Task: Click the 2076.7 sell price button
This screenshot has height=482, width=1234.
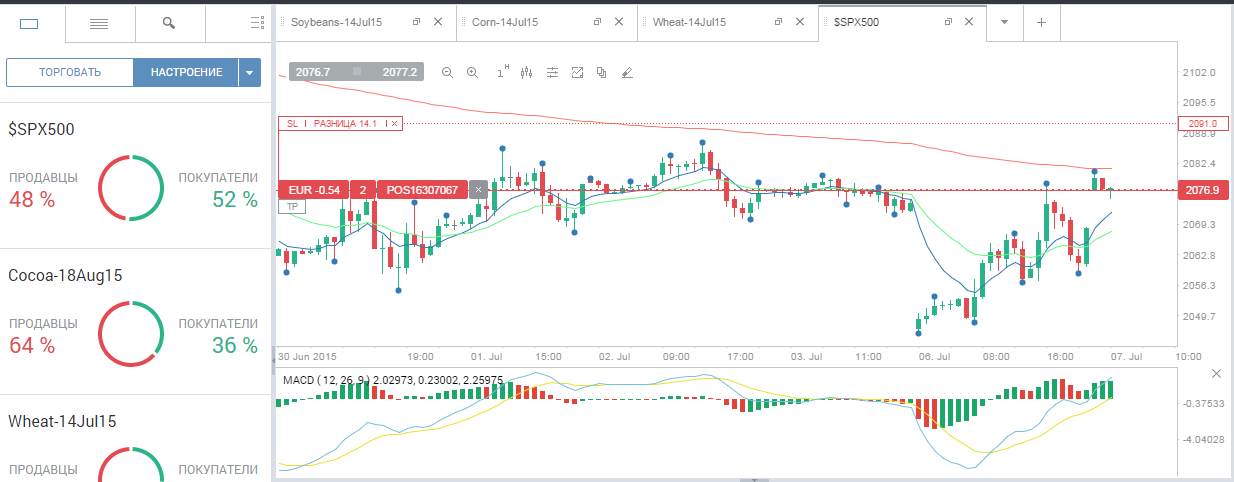Action: [x=315, y=72]
